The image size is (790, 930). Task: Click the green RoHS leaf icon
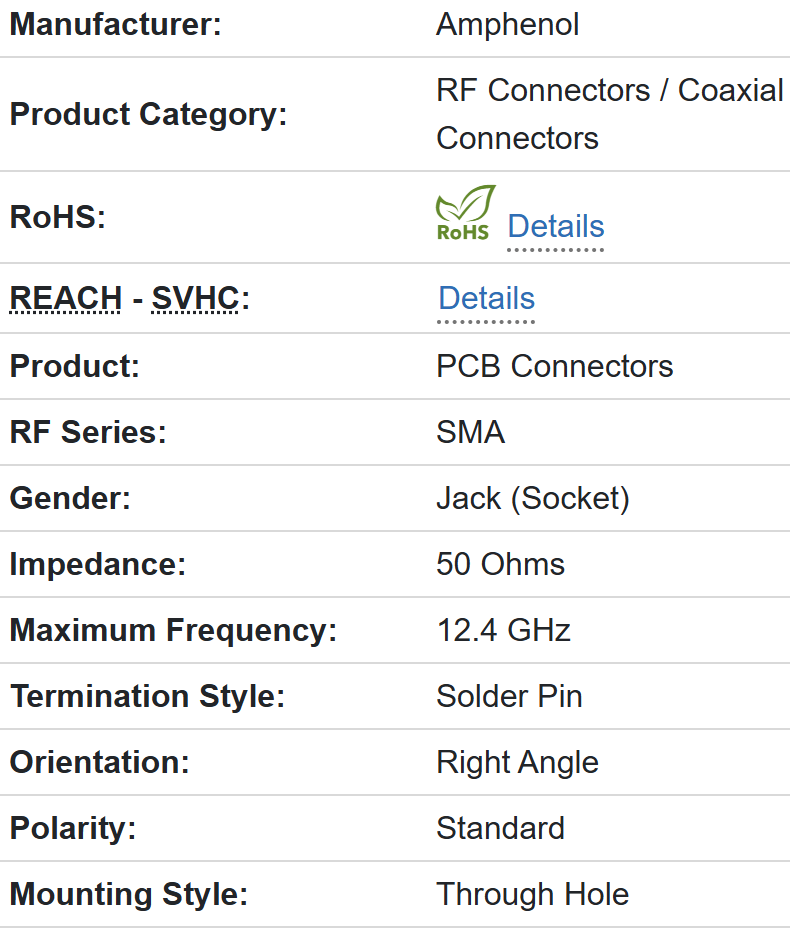(464, 213)
